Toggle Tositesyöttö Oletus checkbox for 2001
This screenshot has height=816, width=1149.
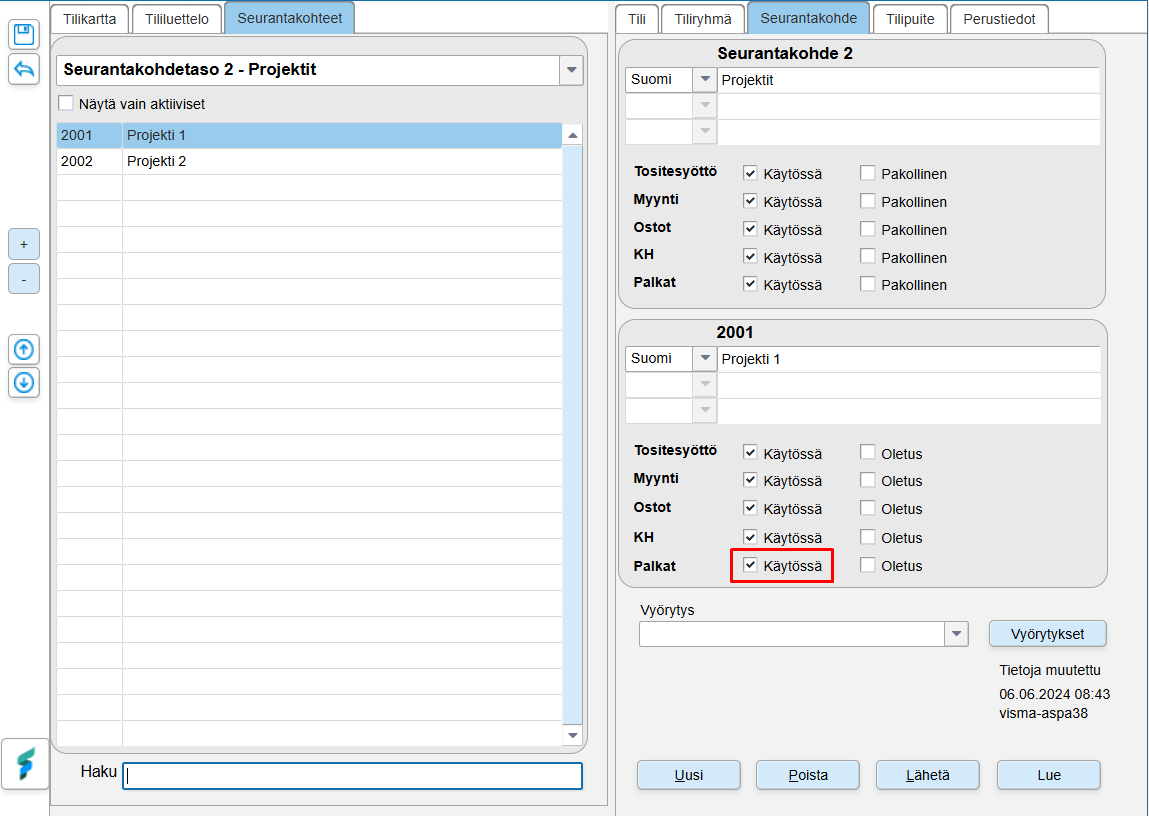(x=868, y=453)
